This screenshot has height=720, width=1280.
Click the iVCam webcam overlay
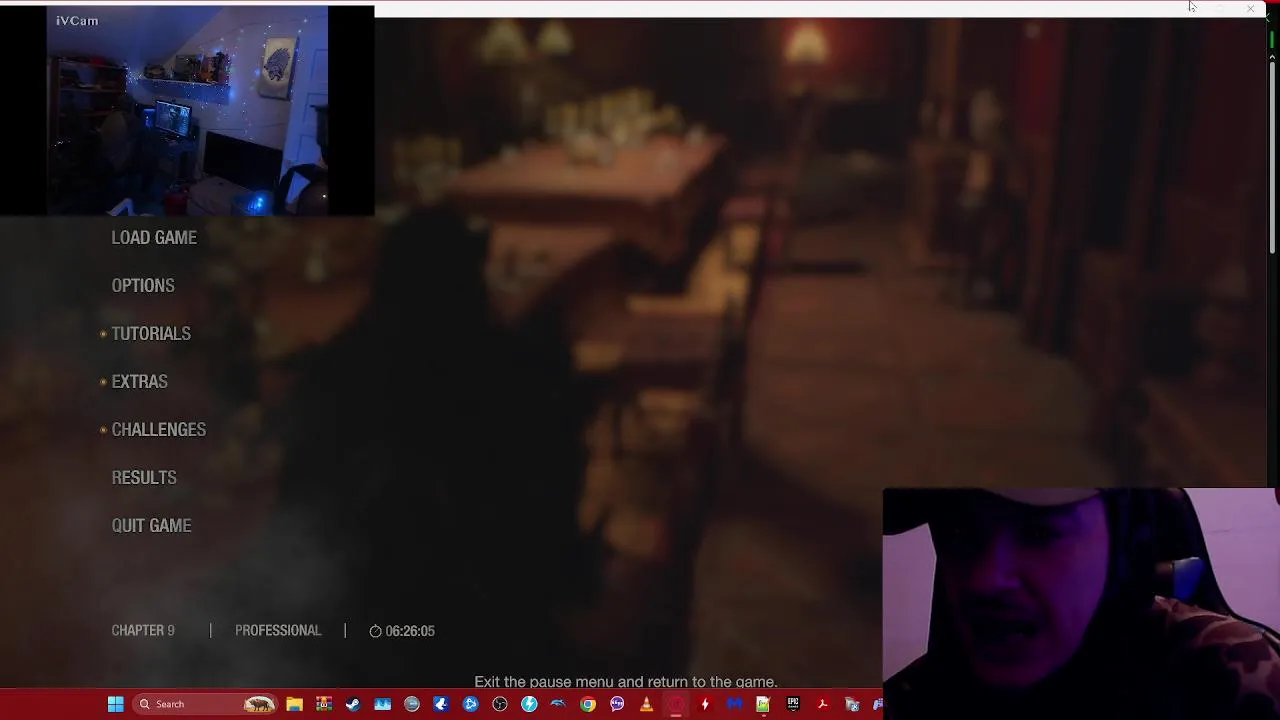(187, 110)
